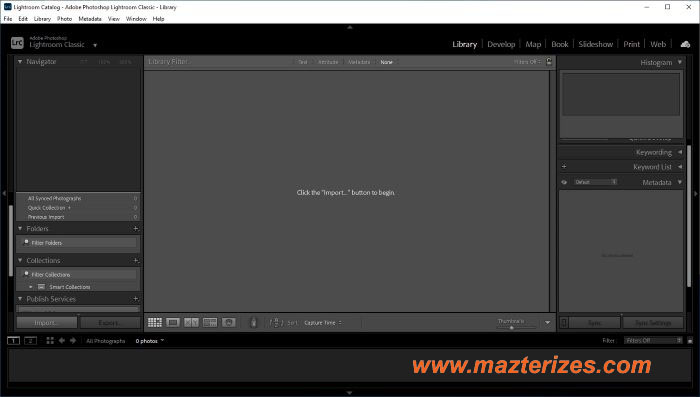Click the filmstrip grid view icon
This screenshot has height=397, width=700.
pyautogui.click(x=50, y=340)
